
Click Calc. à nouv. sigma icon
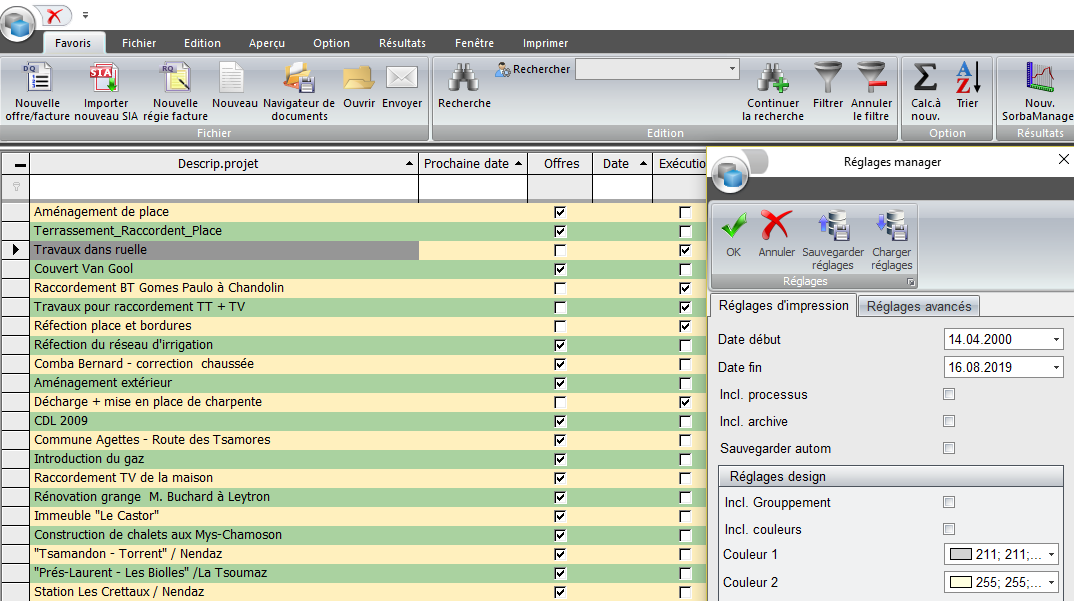[x=925, y=77]
